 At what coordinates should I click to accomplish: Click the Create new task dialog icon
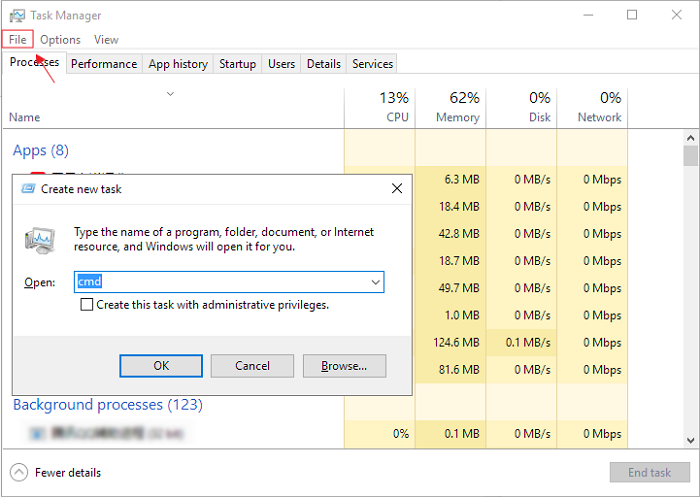(28, 188)
